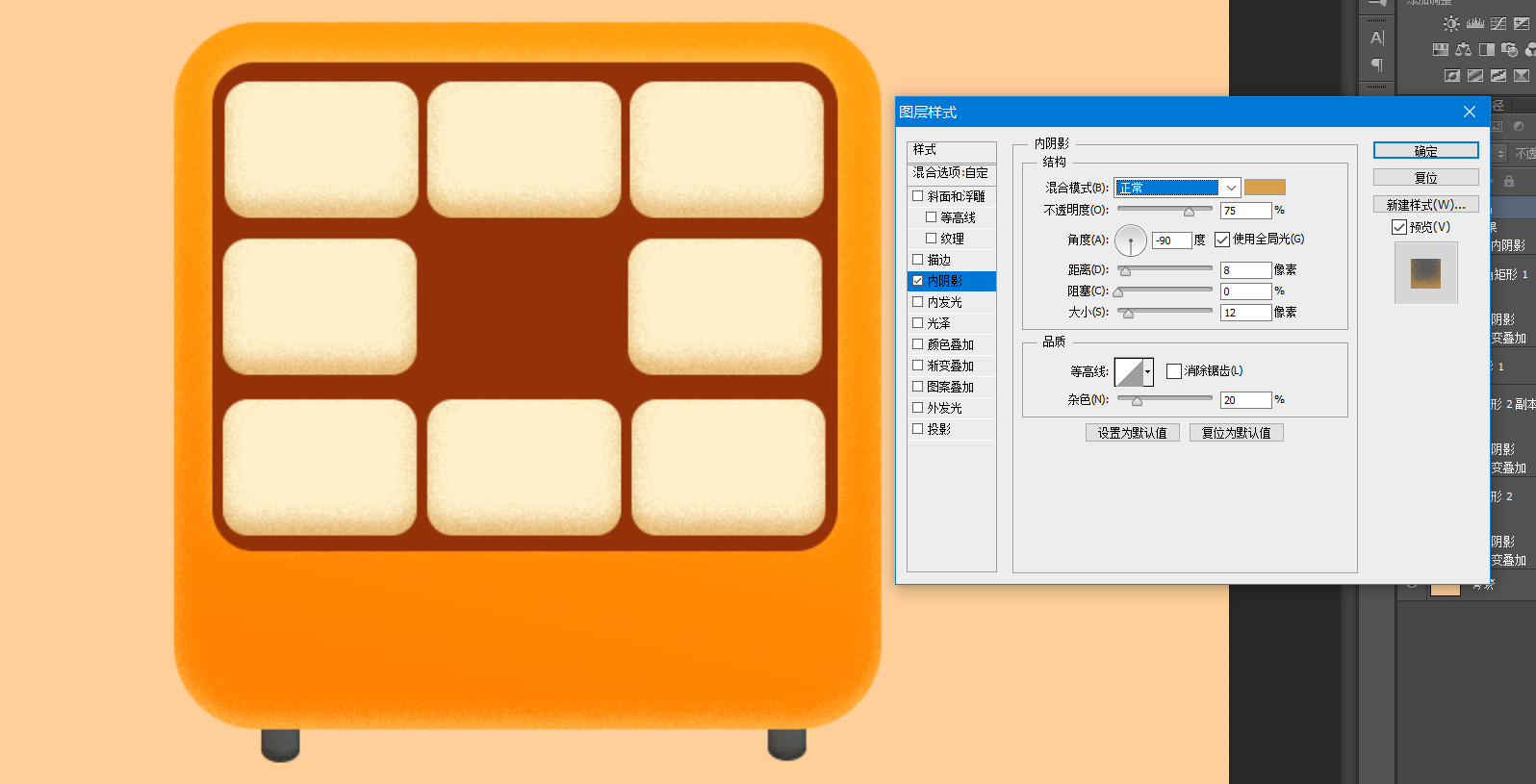
Task: Click the opacity (不透明度) slider handle
Action: click(1190, 212)
